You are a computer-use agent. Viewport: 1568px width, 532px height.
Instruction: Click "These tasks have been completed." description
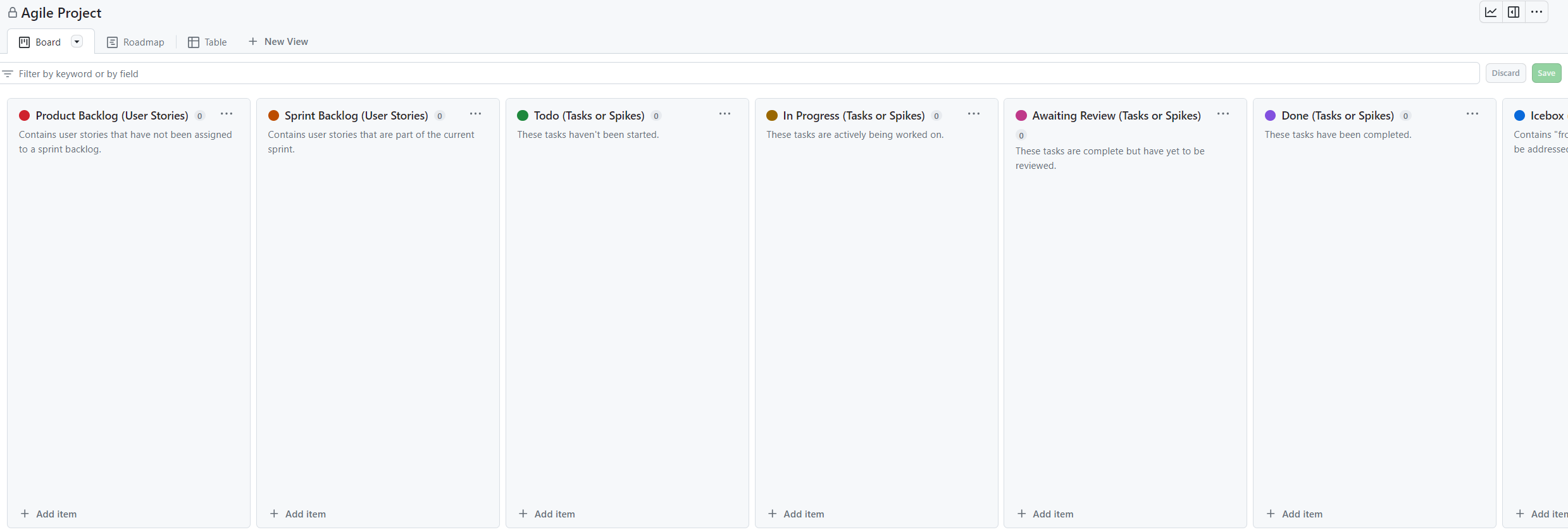coord(1338,135)
